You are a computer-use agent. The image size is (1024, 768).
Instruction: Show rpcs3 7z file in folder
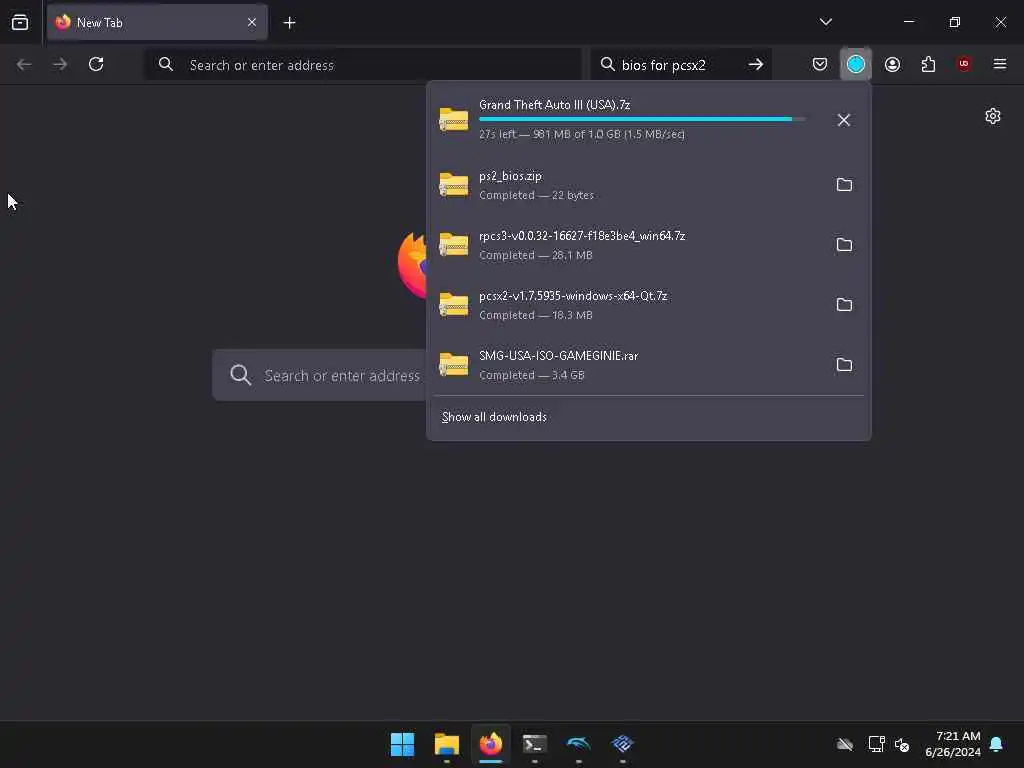[x=844, y=245]
